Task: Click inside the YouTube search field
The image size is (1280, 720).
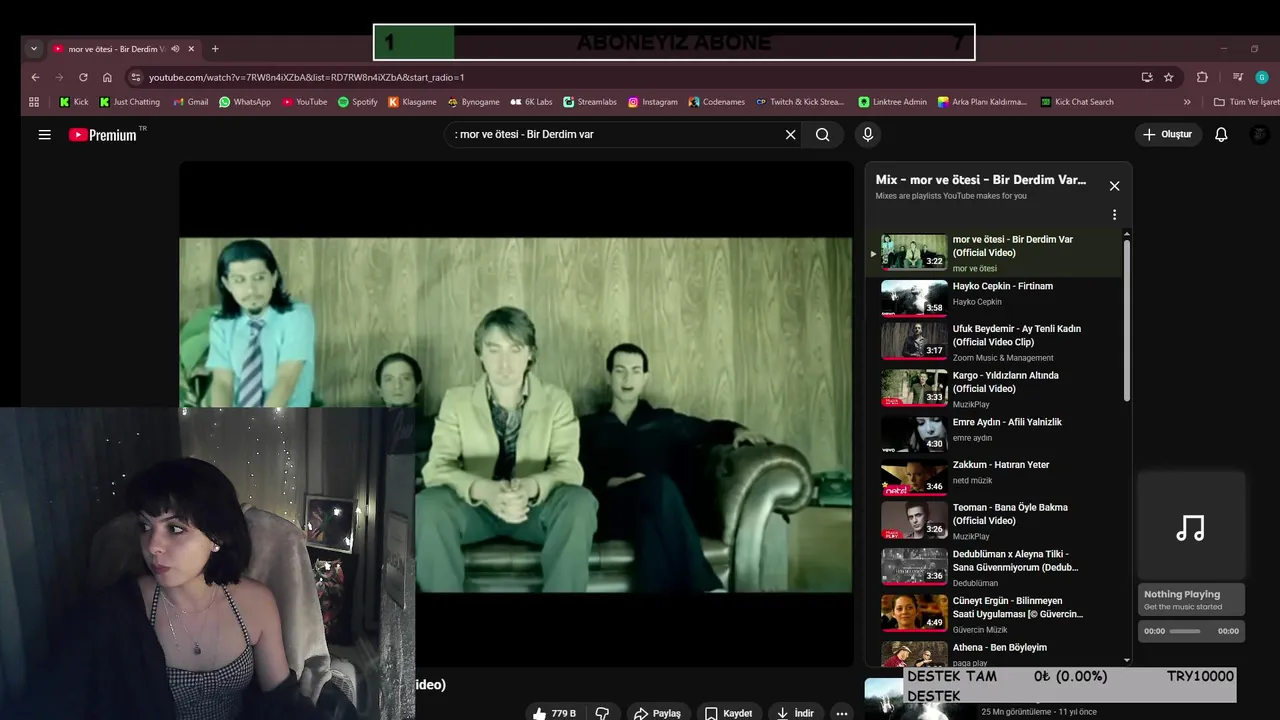Action: pos(615,134)
